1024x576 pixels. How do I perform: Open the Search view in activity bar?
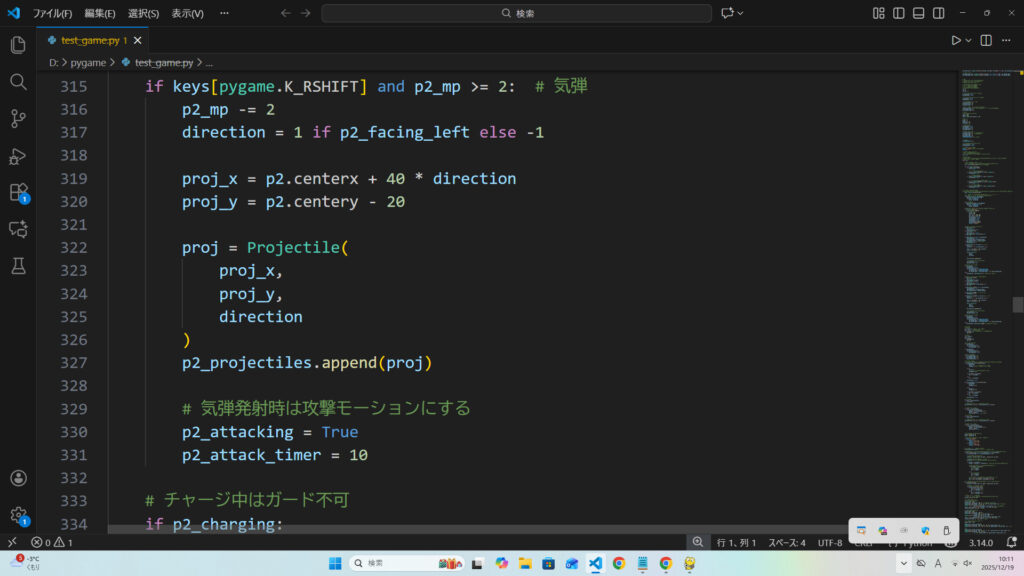click(x=18, y=82)
